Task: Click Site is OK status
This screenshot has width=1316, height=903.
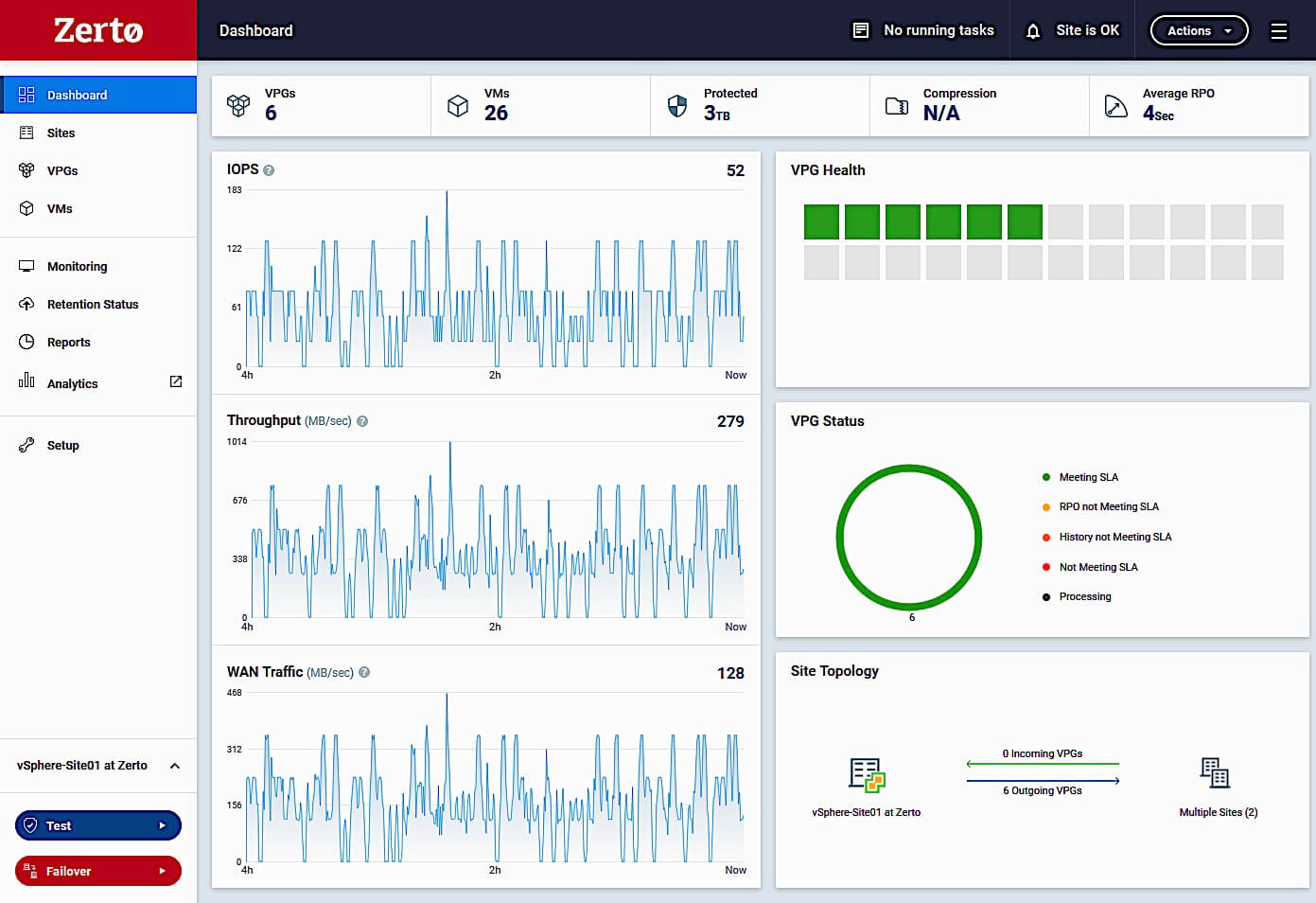Action: (1087, 30)
